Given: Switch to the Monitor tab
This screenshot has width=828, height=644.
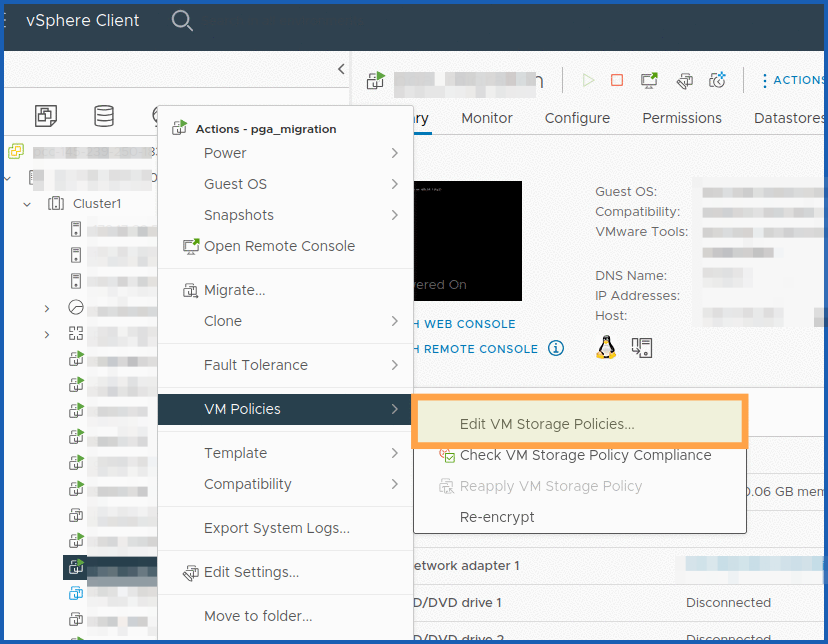Looking at the screenshot, I should (x=486, y=118).
